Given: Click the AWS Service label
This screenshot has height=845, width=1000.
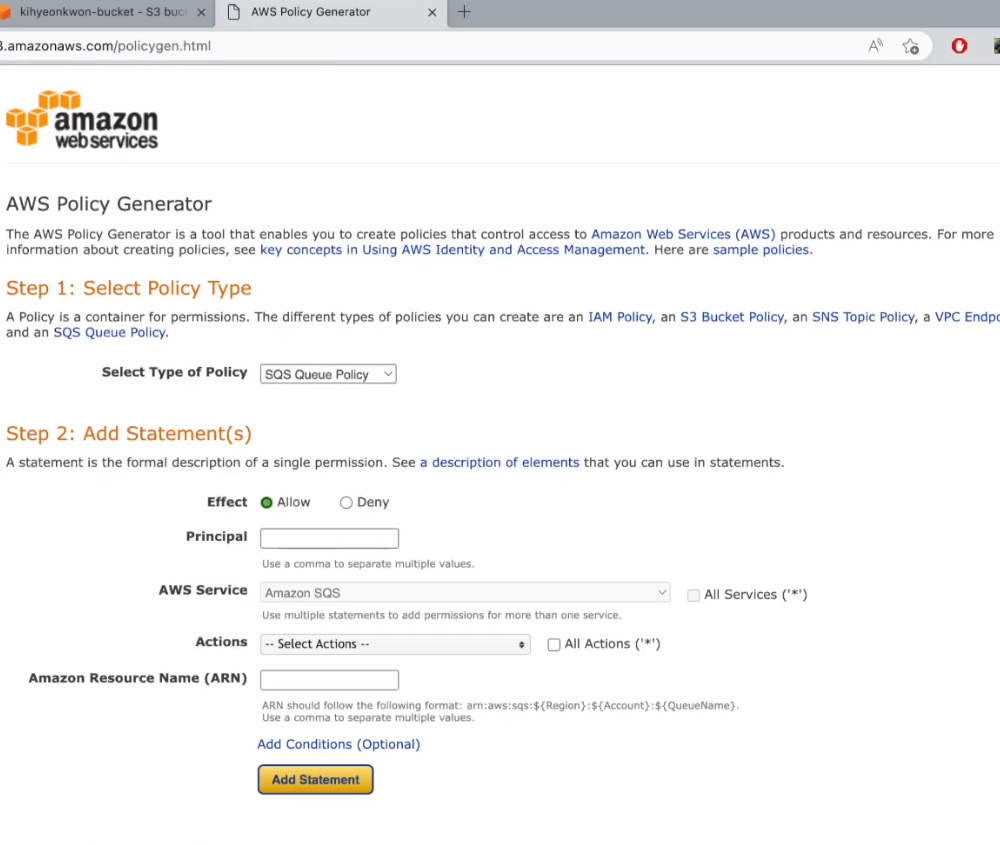Looking at the screenshot, I should (203, 590).
